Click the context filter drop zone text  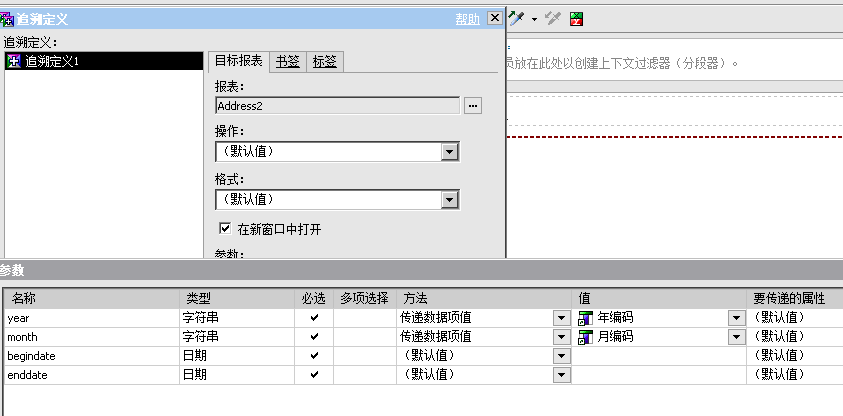[x=623, y=63]
